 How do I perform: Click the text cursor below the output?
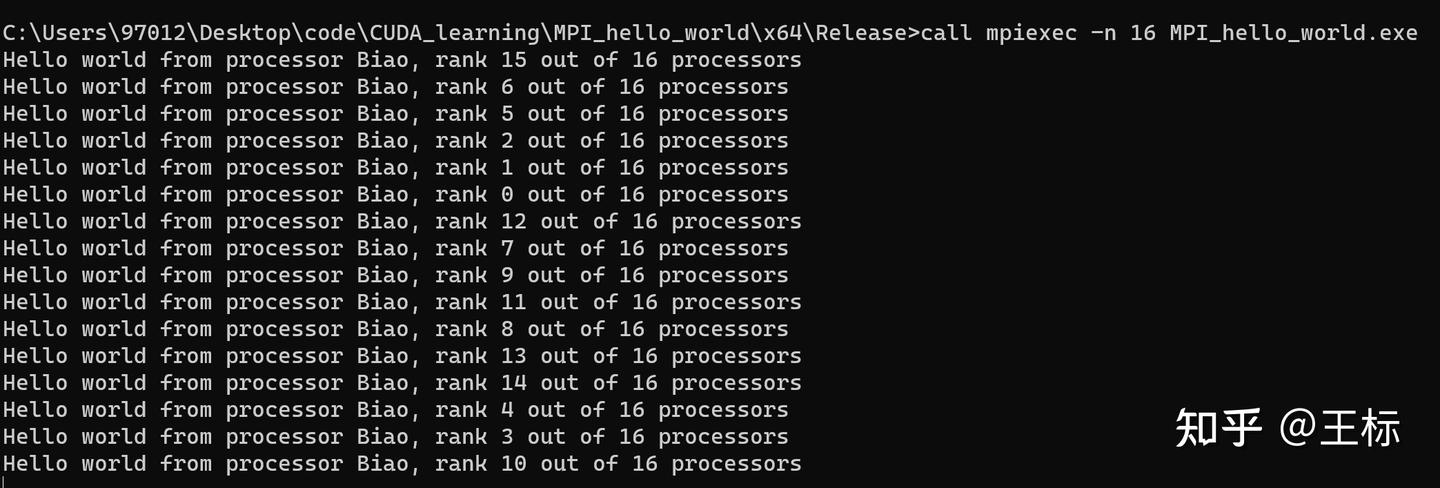[4, 483]
